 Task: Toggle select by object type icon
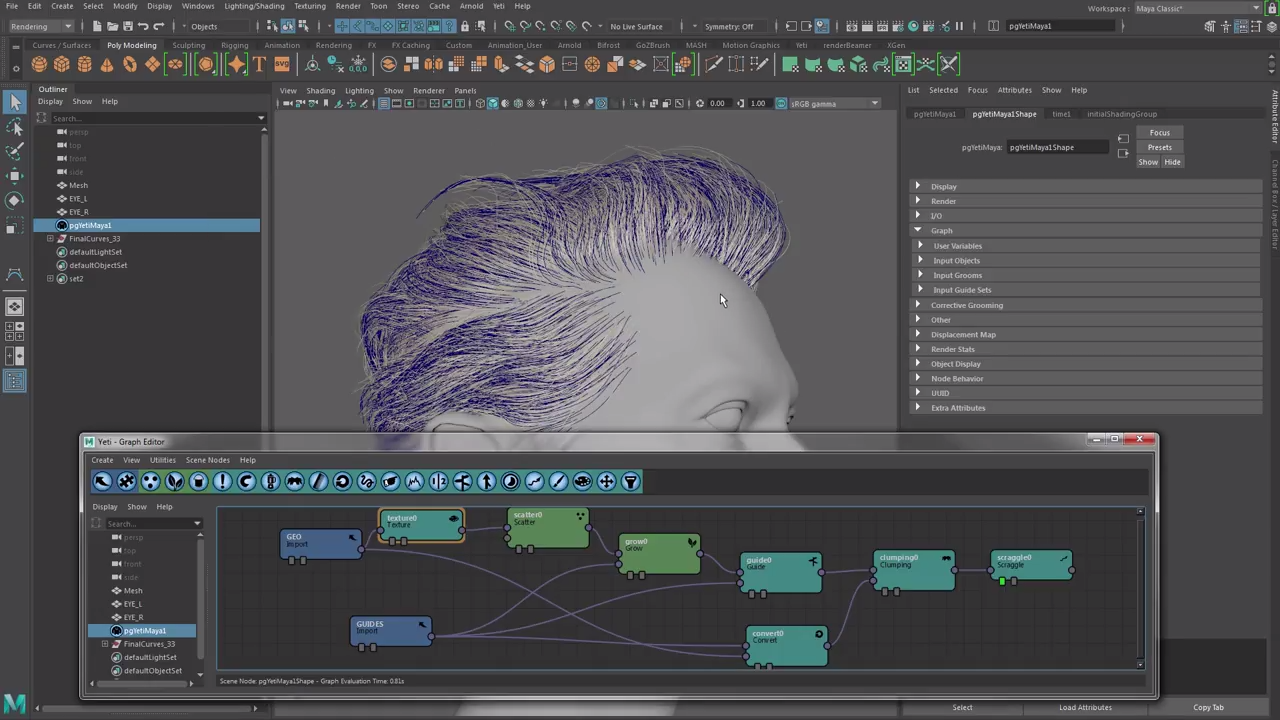pos(287,26)
